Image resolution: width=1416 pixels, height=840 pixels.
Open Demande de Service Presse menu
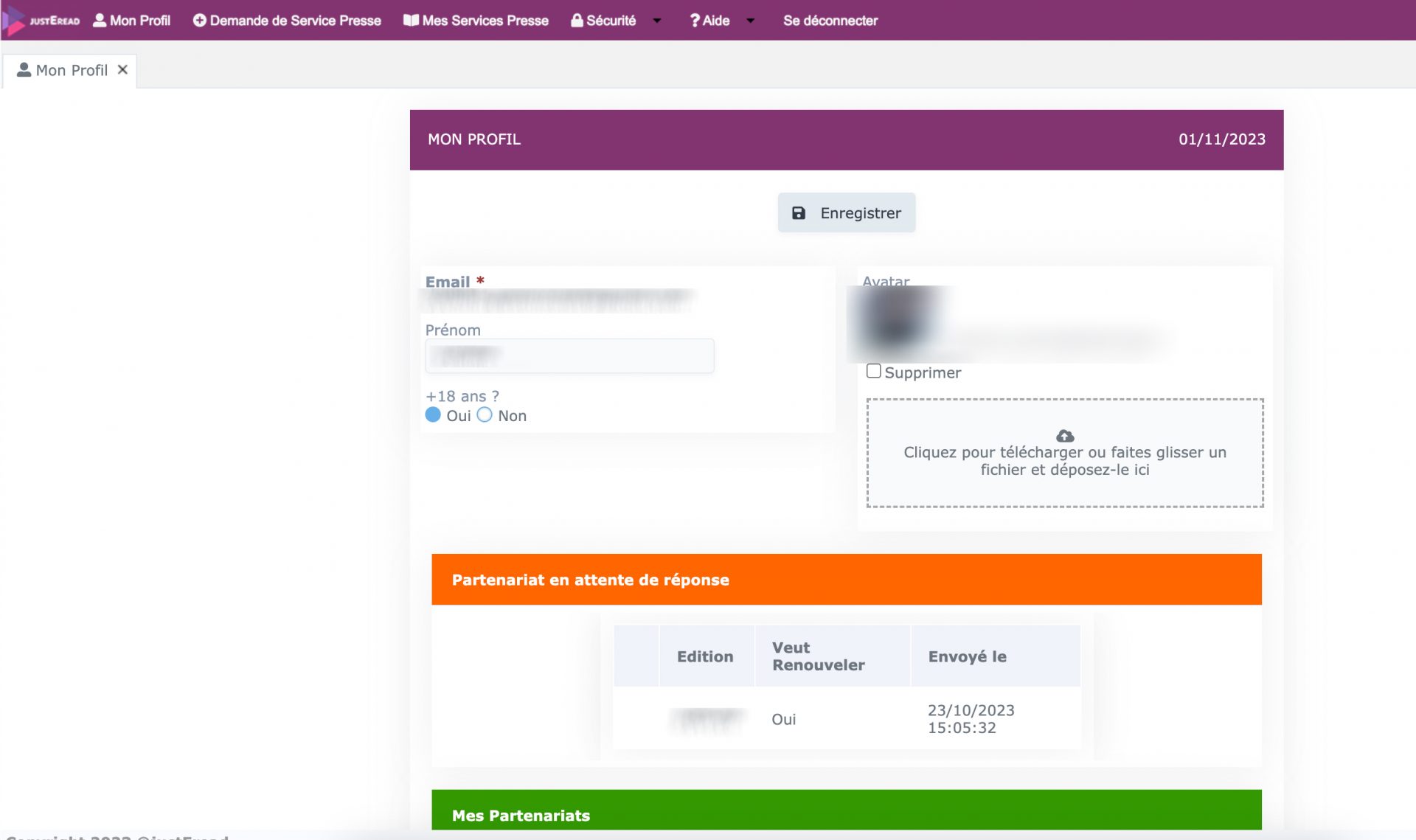287,21
